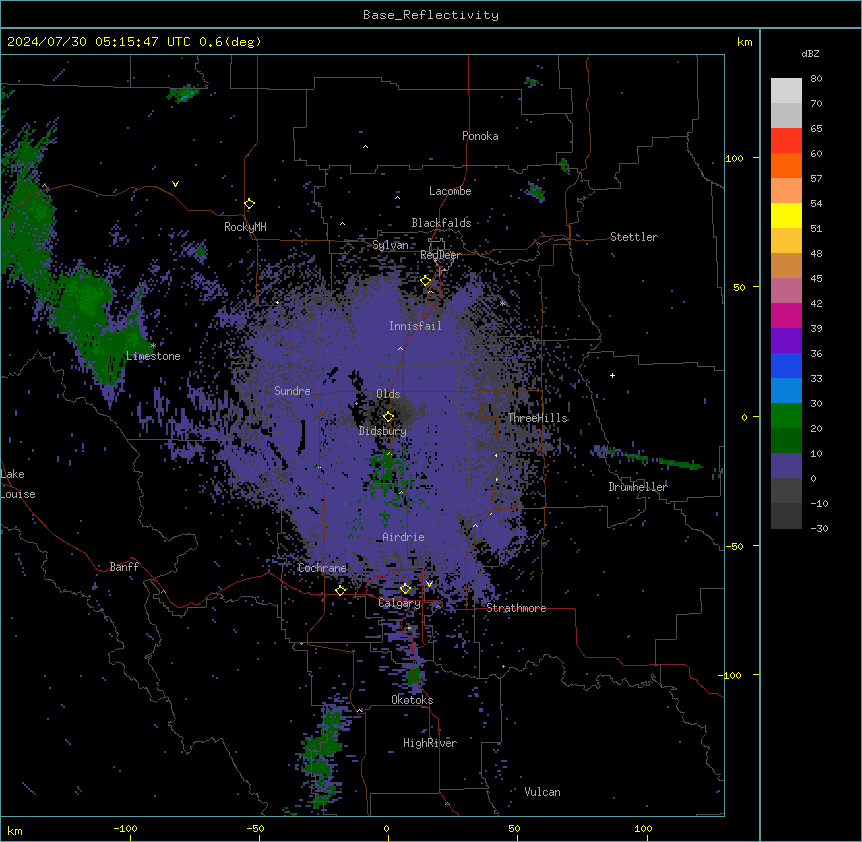Select the light gray 70-80 dBZ legend swatch

tap(786, 90)
